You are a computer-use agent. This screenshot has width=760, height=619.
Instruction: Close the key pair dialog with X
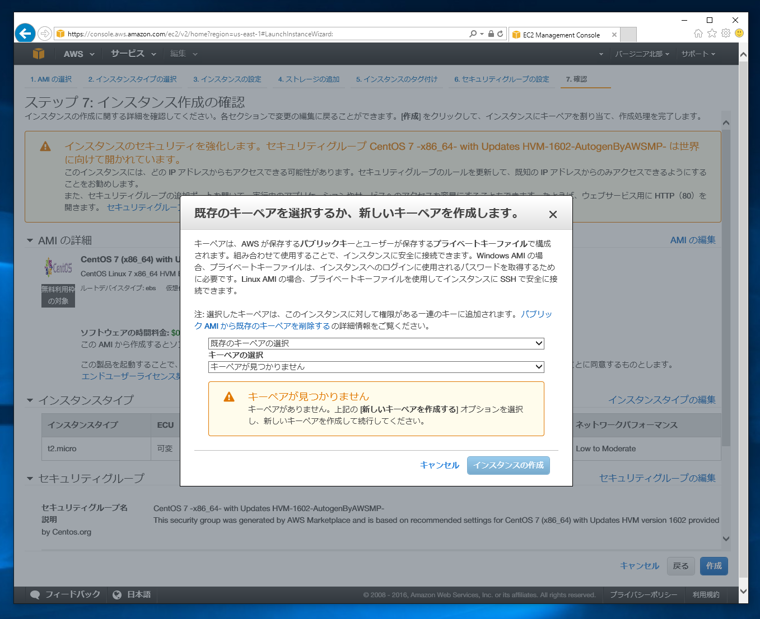[x=553, y=214]
